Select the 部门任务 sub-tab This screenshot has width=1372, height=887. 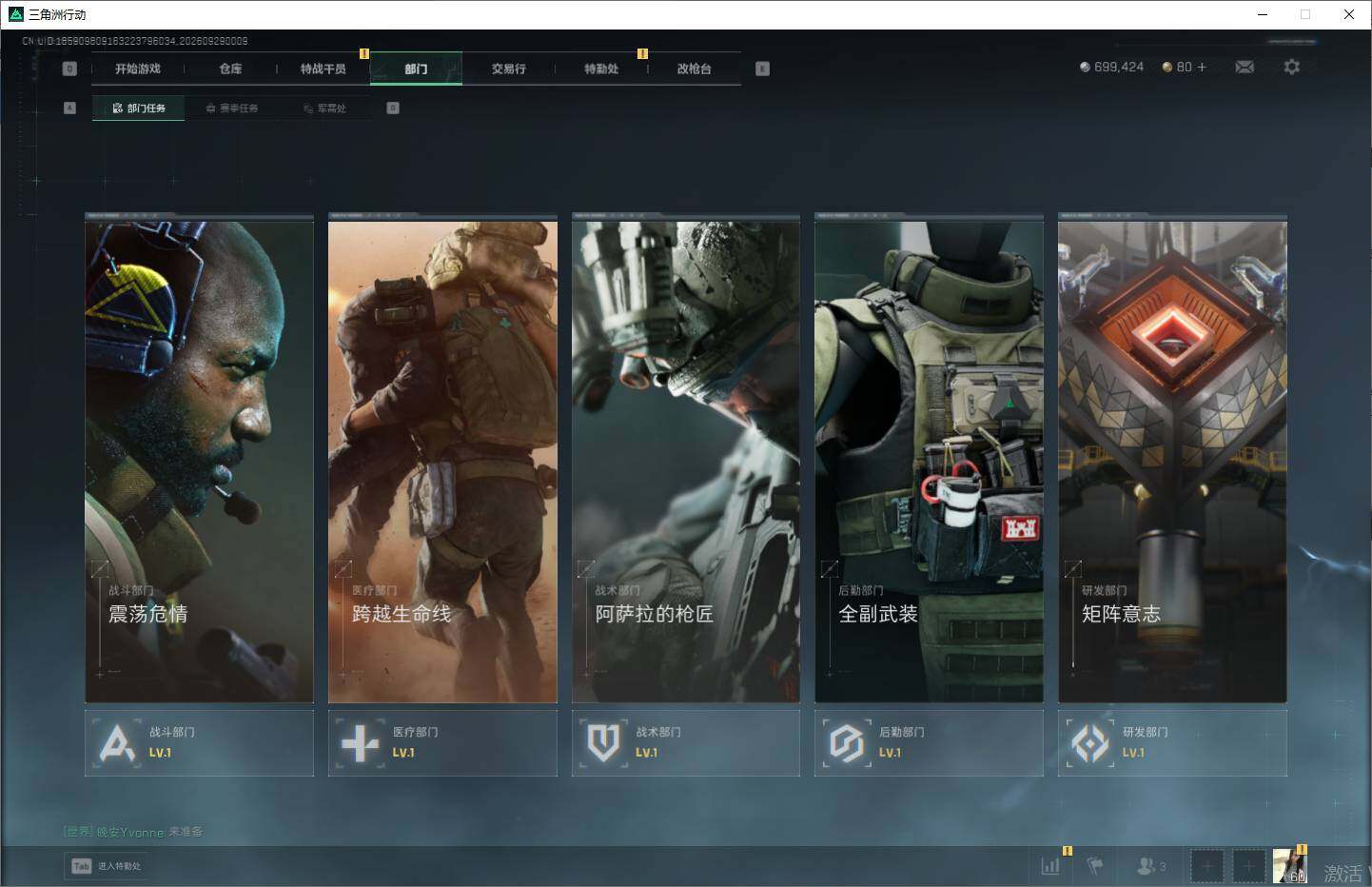(138, 108)
